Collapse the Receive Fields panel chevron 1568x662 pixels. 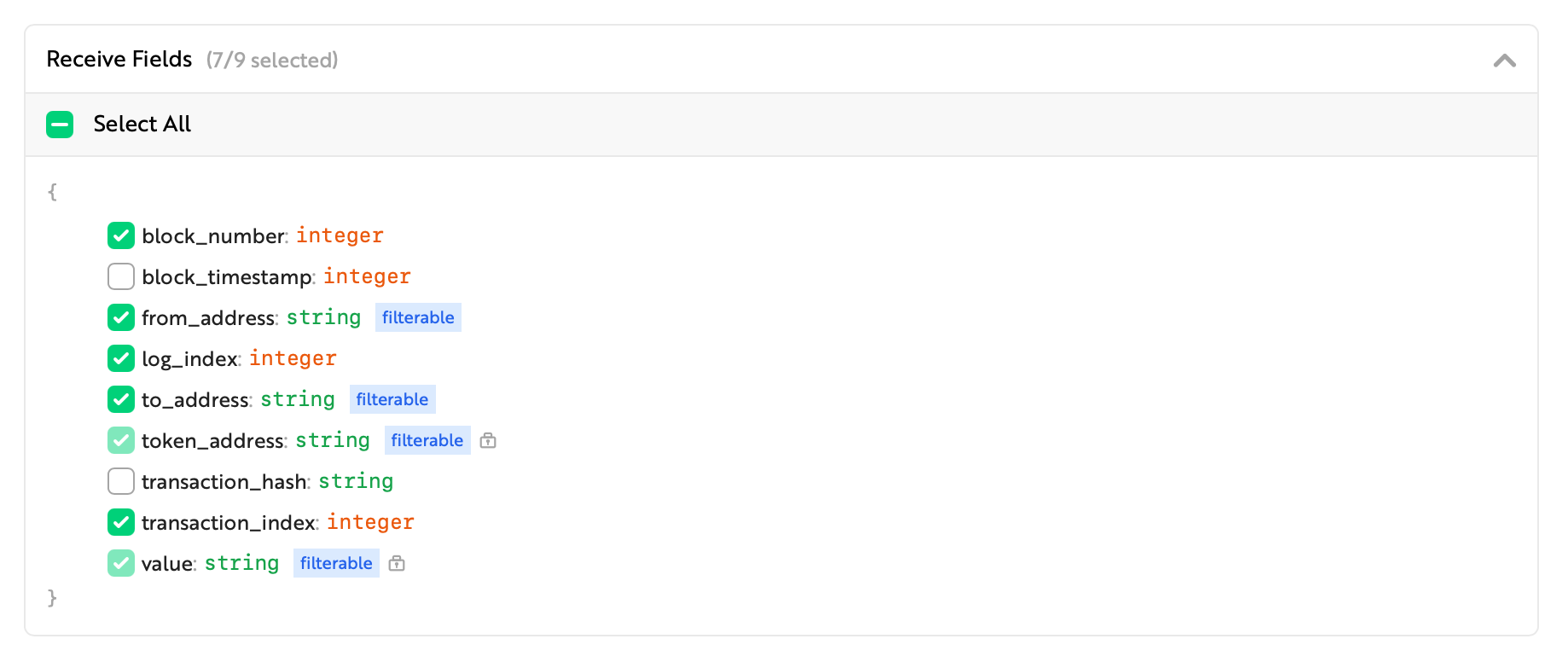(x=1504, y=60)
